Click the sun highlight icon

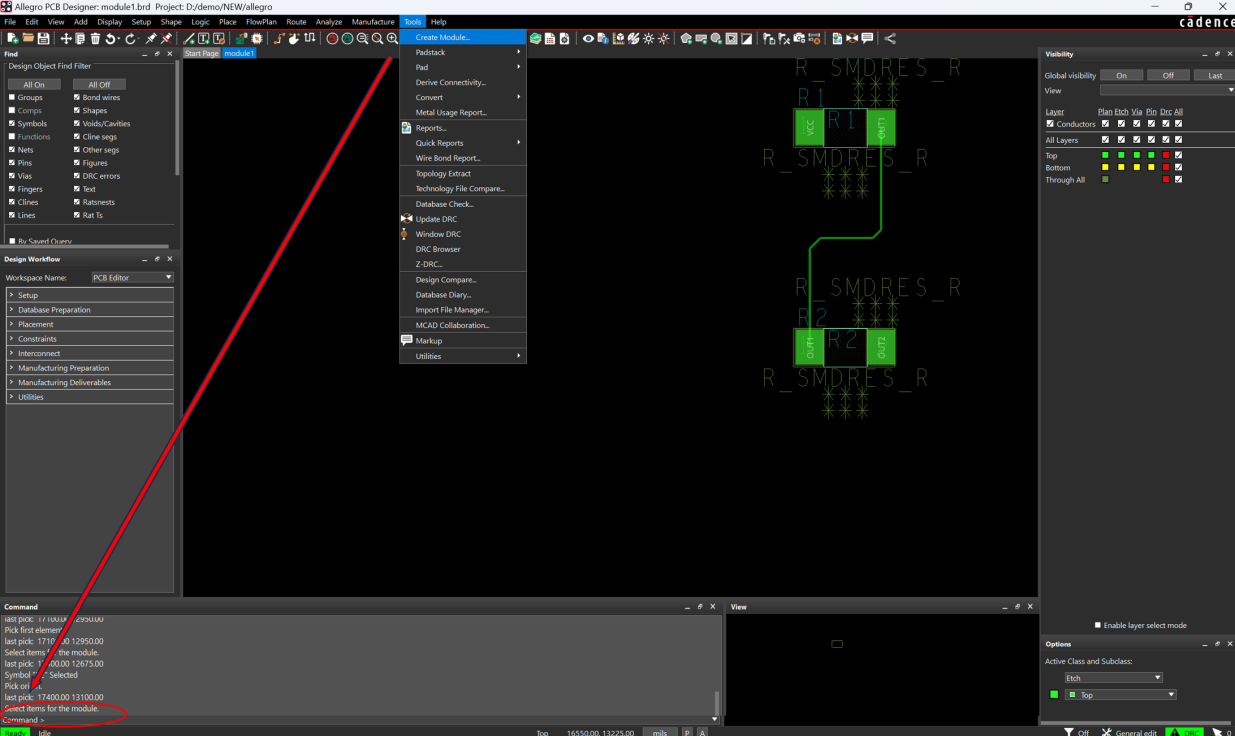[x=648, y=38]
